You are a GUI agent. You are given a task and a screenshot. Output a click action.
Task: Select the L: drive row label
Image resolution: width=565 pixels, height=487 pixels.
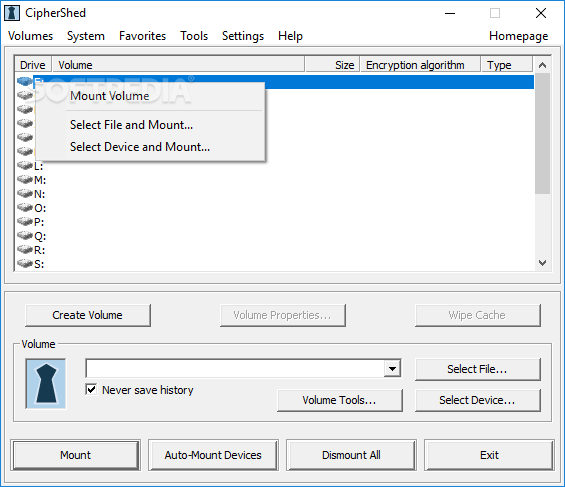(x=39, y=166)
